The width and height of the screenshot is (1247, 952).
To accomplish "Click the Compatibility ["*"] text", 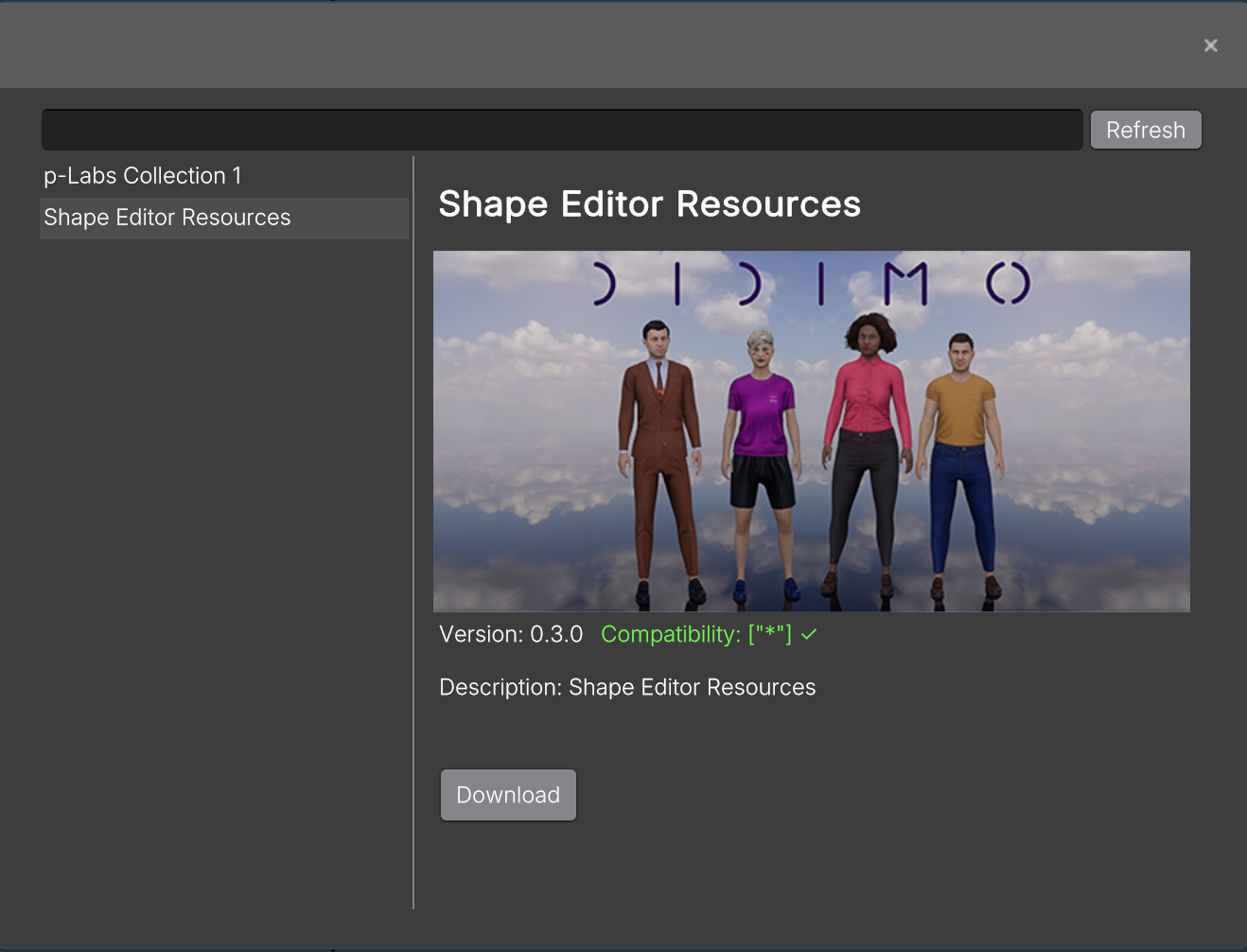I will pyautogui.click(x=696, y=634).
